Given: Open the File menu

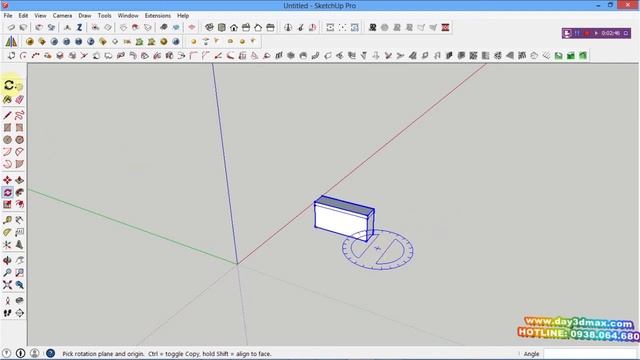Looking at the screenshot, I should 8,16.
